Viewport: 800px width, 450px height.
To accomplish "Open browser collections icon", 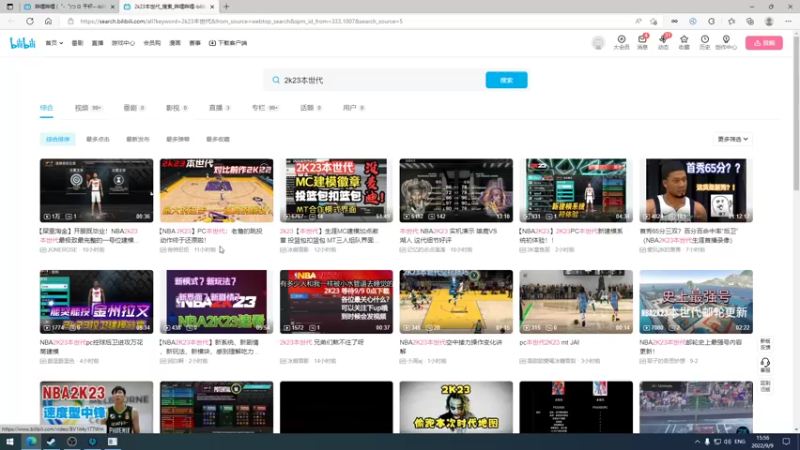I will click(x=749, y=21).
